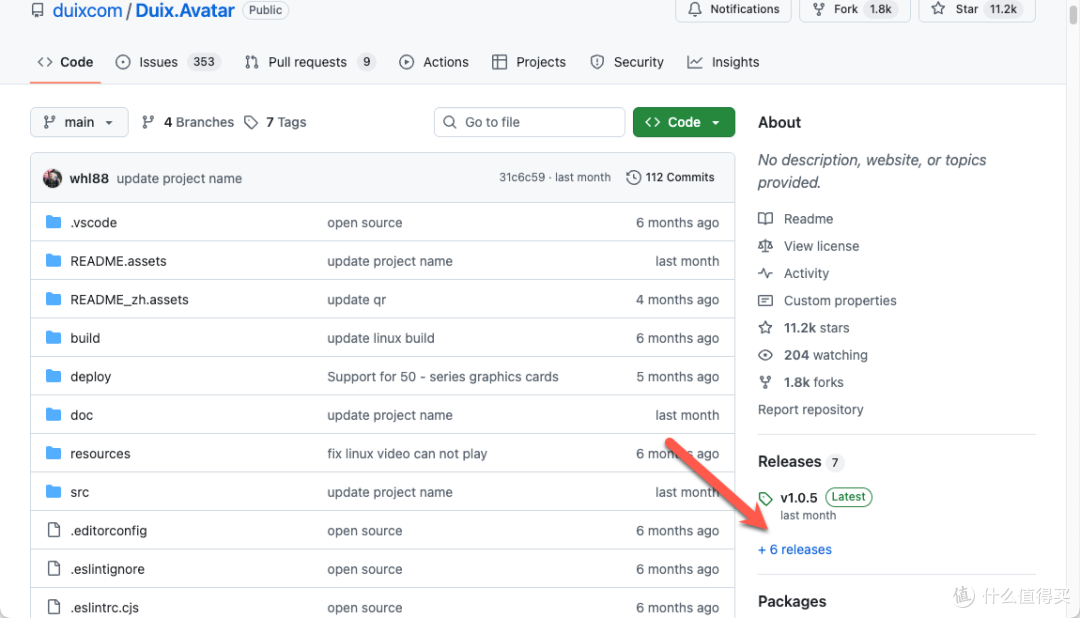Open commit 'update qr' message
Viewport: 1080px width, 618px height.
tap(357, 300)
